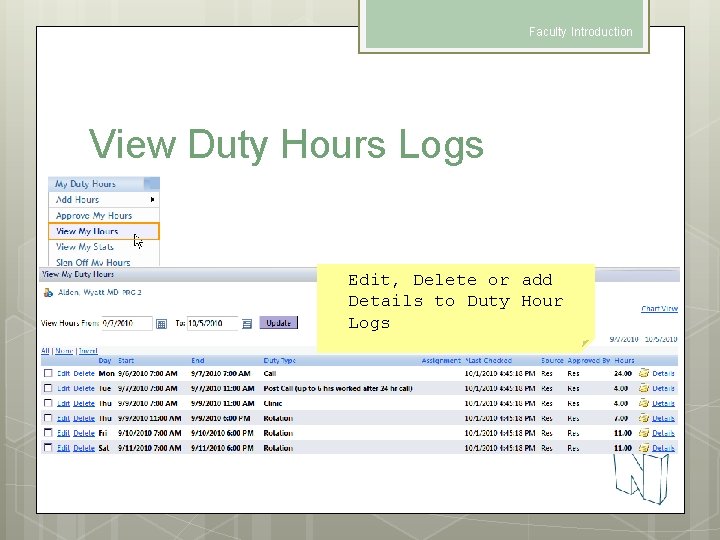Click the details folder icon in the Clinic row

pyautogui.click(x=644, y=403)
